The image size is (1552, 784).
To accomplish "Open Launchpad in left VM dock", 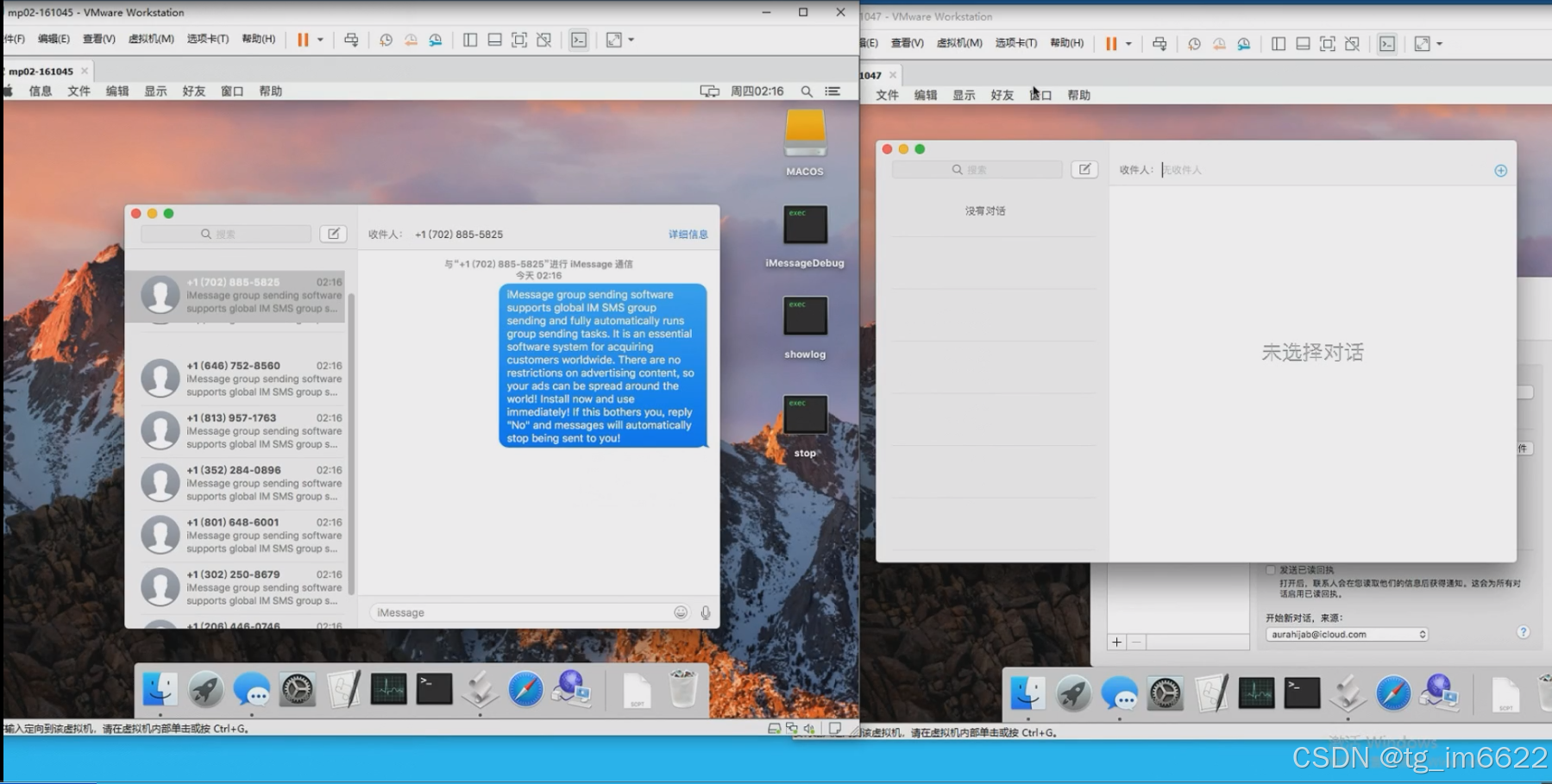I will 206,690.
